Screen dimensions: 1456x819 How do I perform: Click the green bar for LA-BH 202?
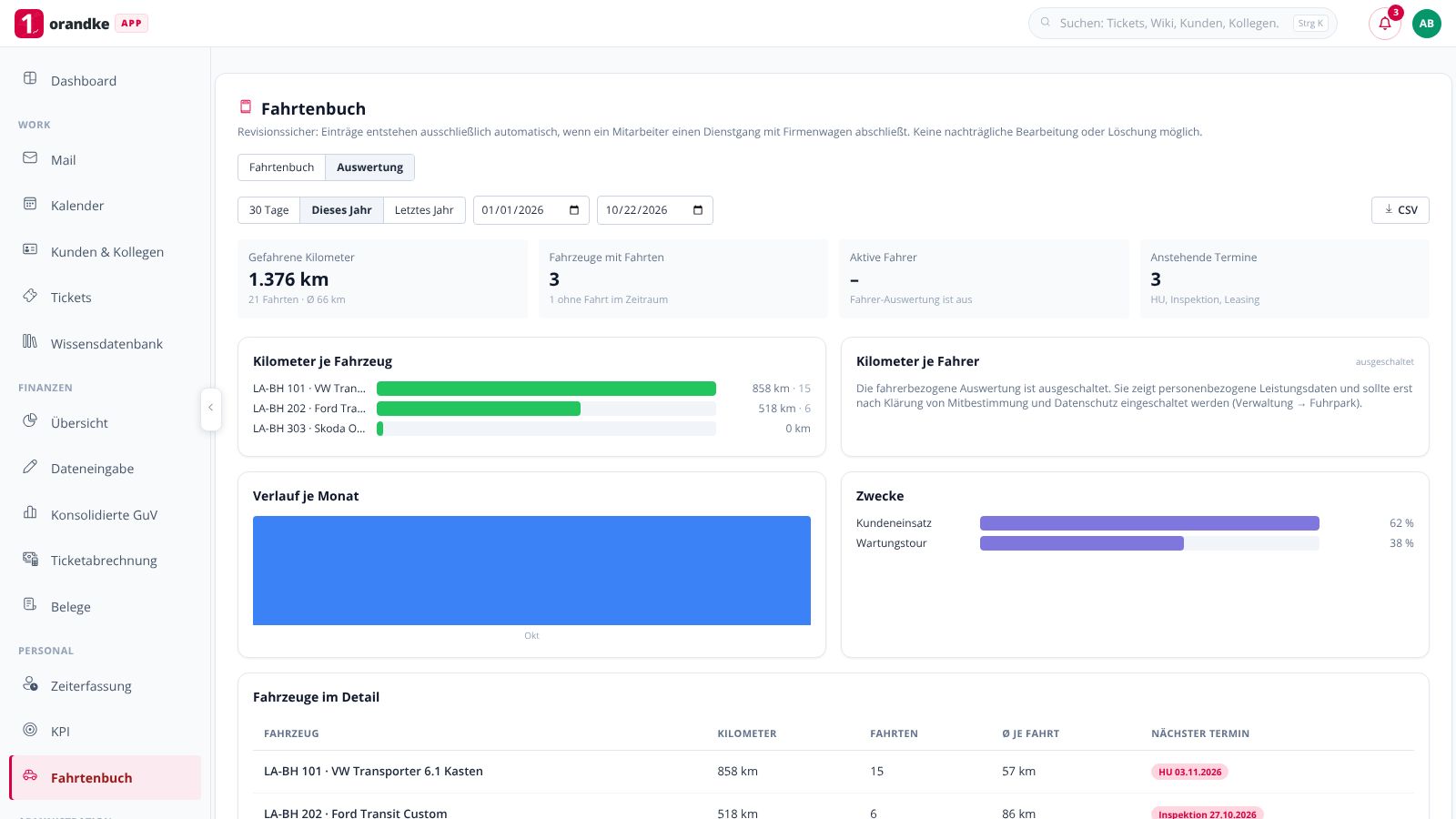click(479, 409)
